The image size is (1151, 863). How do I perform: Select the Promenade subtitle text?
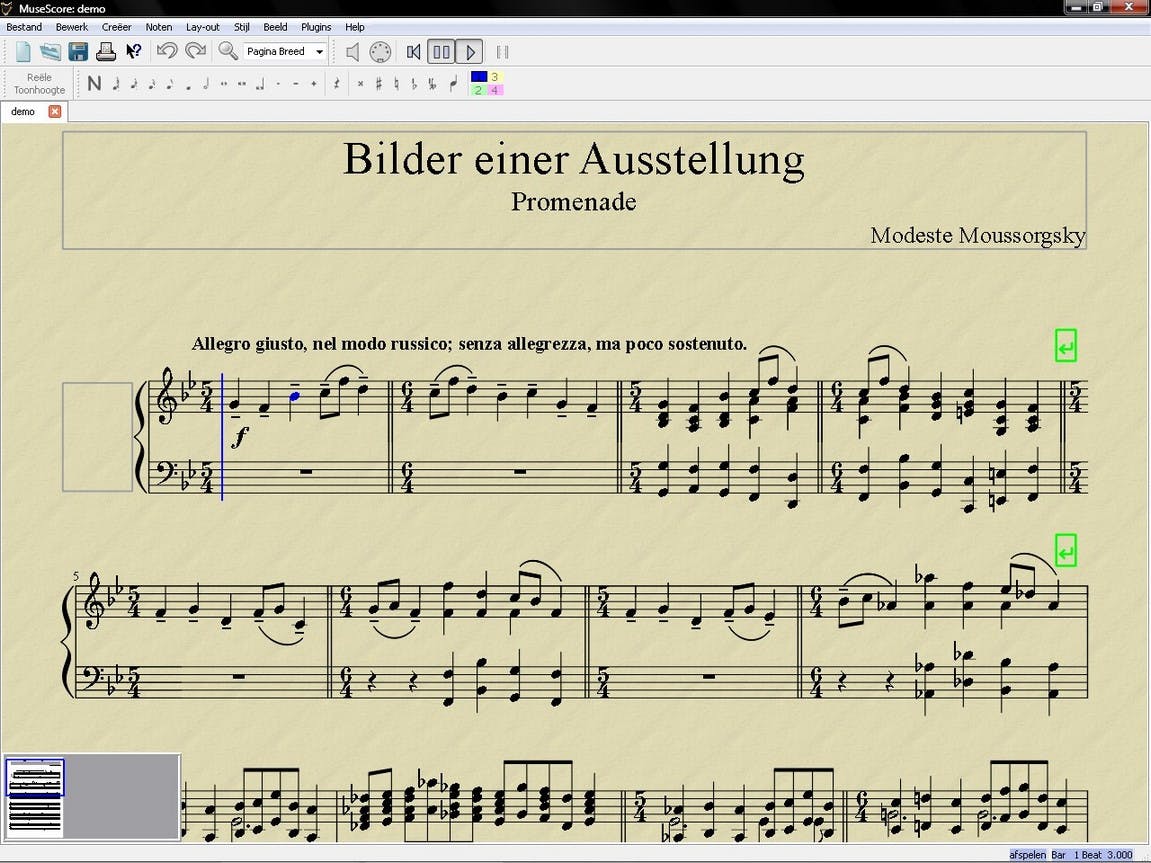click(x=573, y=201)
